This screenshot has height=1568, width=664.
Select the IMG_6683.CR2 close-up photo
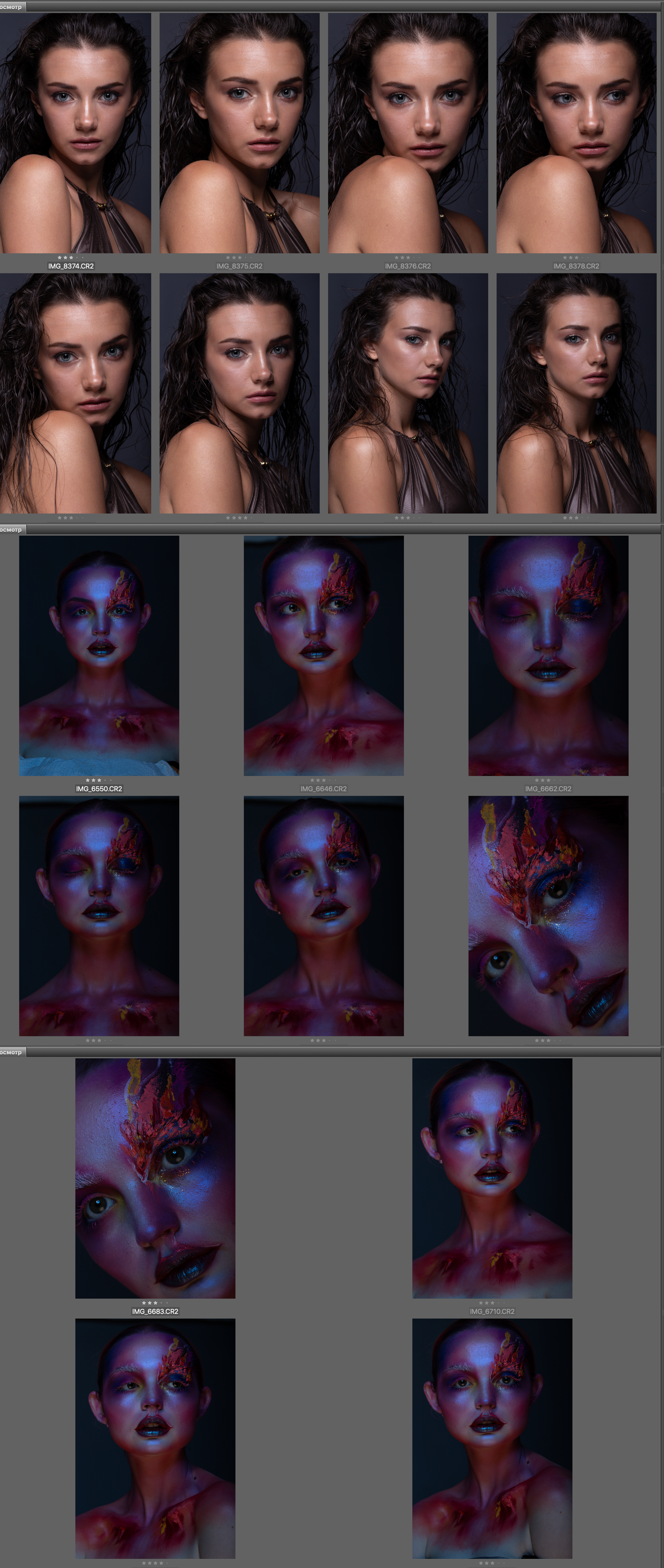pyautogui.click(x=155, y=1178)
